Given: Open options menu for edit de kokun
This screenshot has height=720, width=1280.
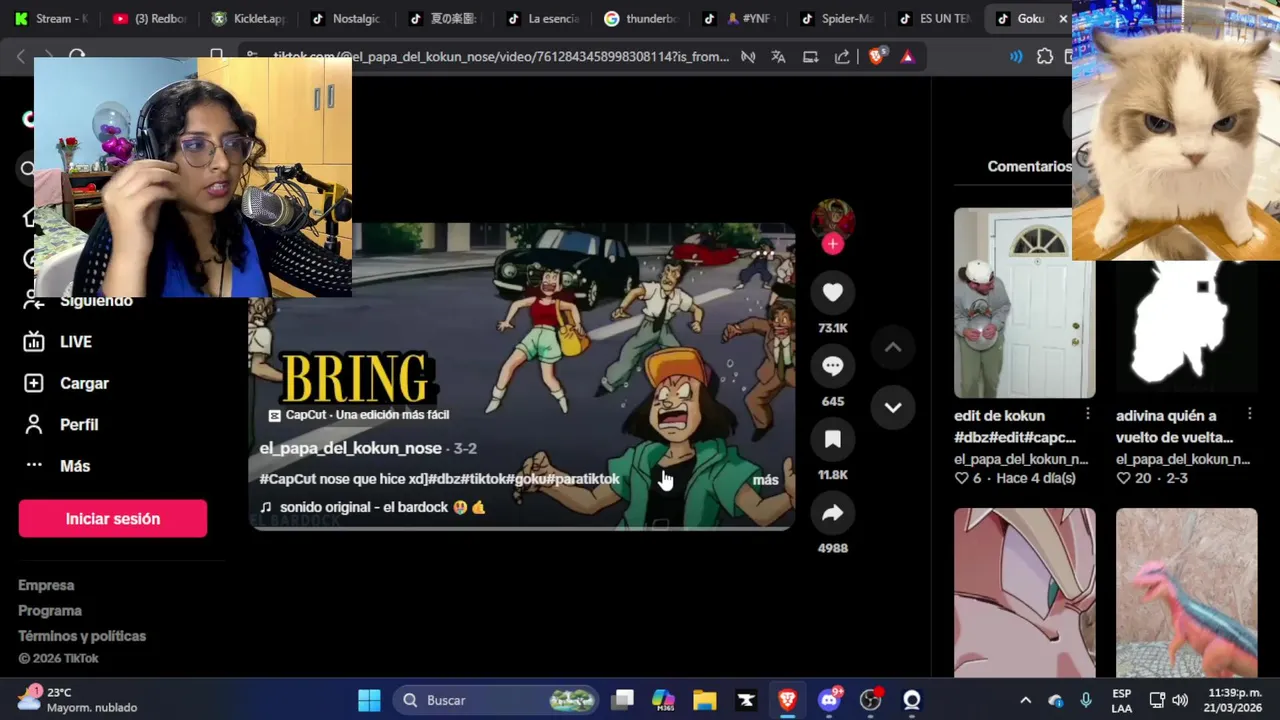Looking at the screenshot, I should coord(1088,414).
